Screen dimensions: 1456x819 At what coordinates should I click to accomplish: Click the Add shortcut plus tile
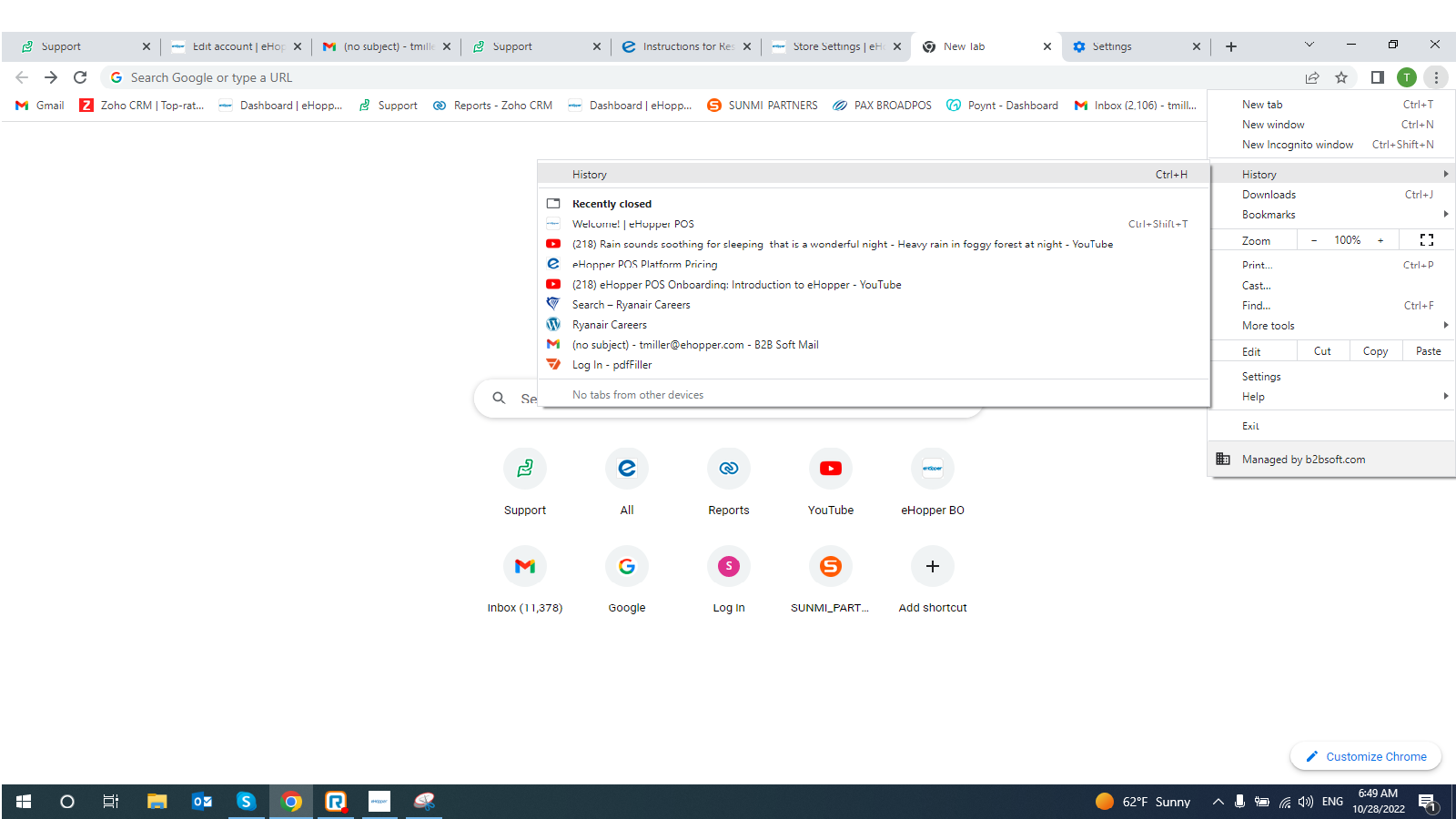(933, 581)
